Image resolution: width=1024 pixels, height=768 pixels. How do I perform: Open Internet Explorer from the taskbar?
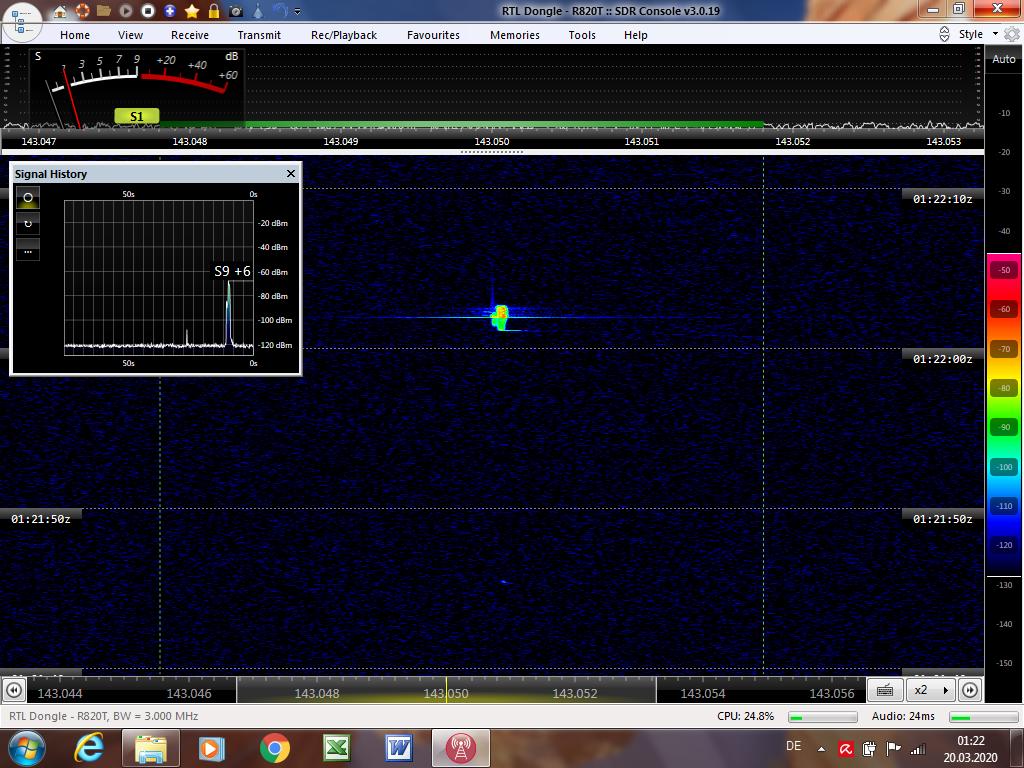click(x=89, y=748)
